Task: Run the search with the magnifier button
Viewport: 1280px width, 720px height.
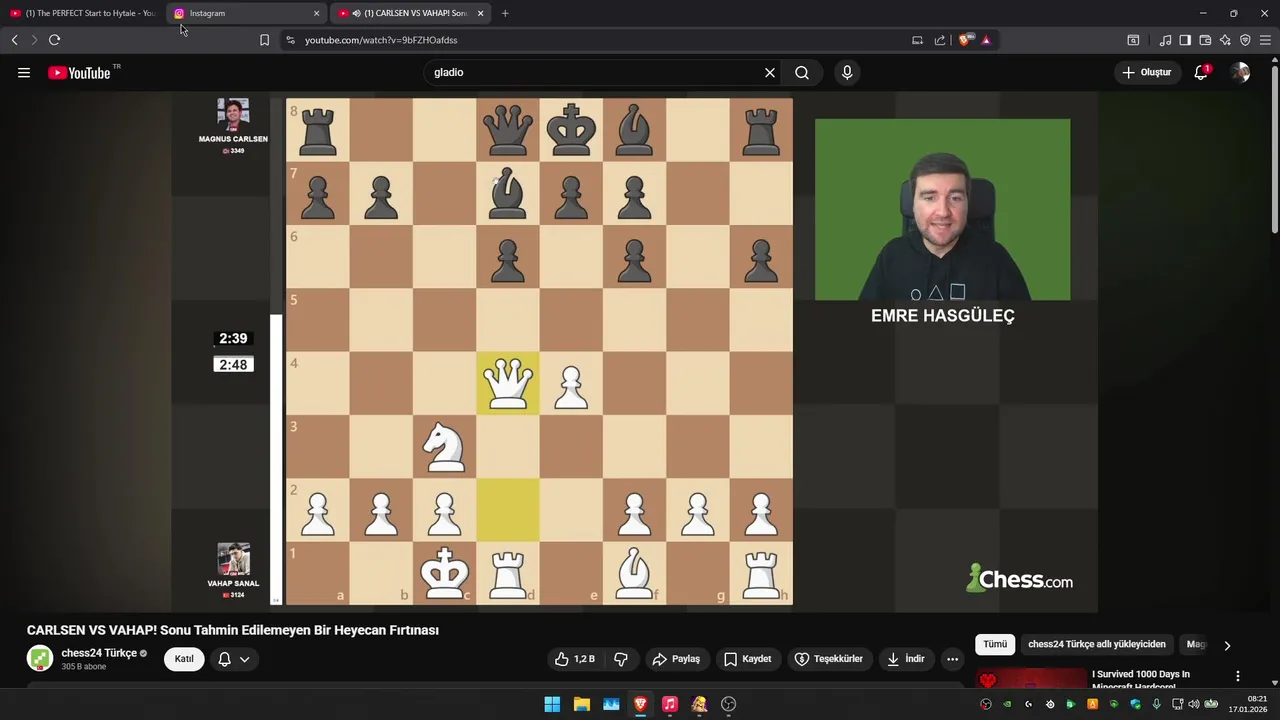Action: (x=802, y=73)
